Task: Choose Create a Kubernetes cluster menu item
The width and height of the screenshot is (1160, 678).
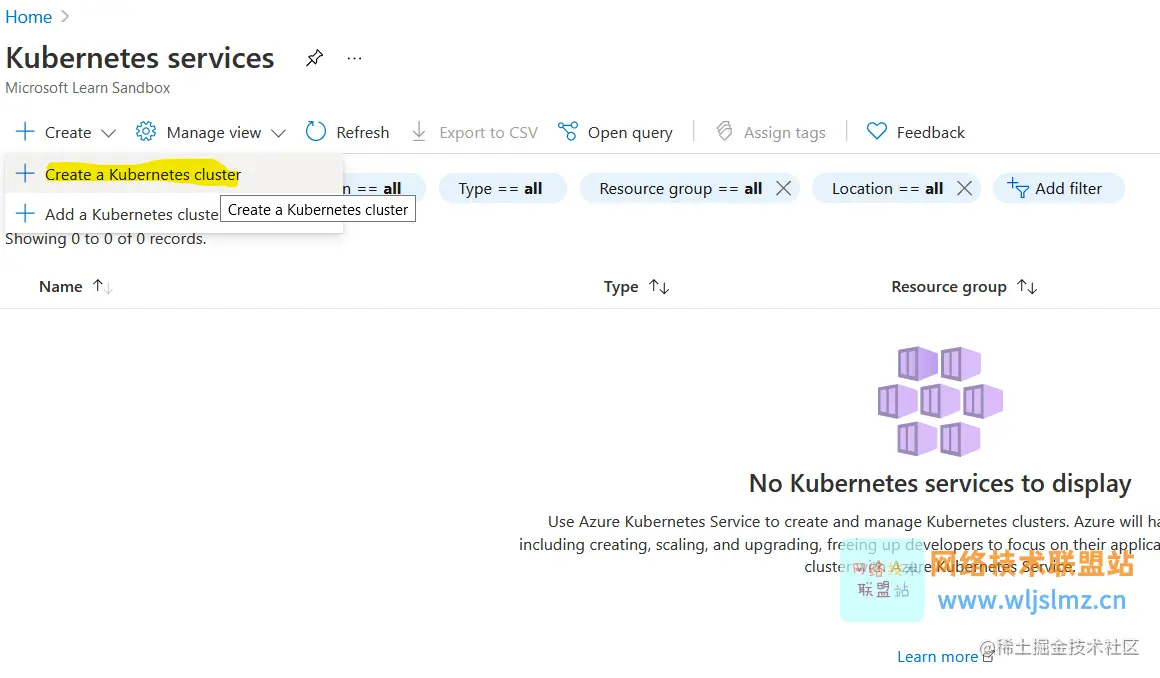Action: pyautogui.click(x=174, y=174)
